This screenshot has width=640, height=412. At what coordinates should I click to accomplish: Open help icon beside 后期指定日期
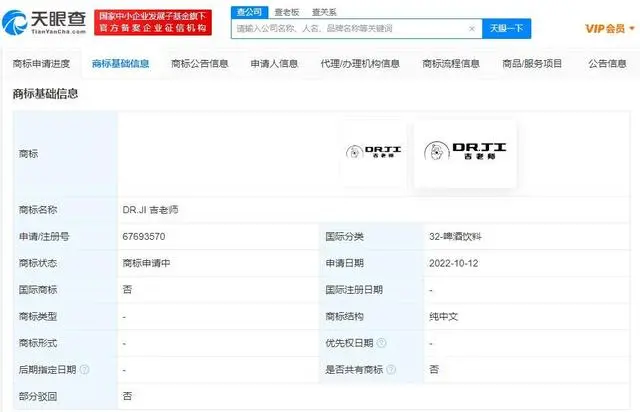pyautogui.click(x=84, y=370)
